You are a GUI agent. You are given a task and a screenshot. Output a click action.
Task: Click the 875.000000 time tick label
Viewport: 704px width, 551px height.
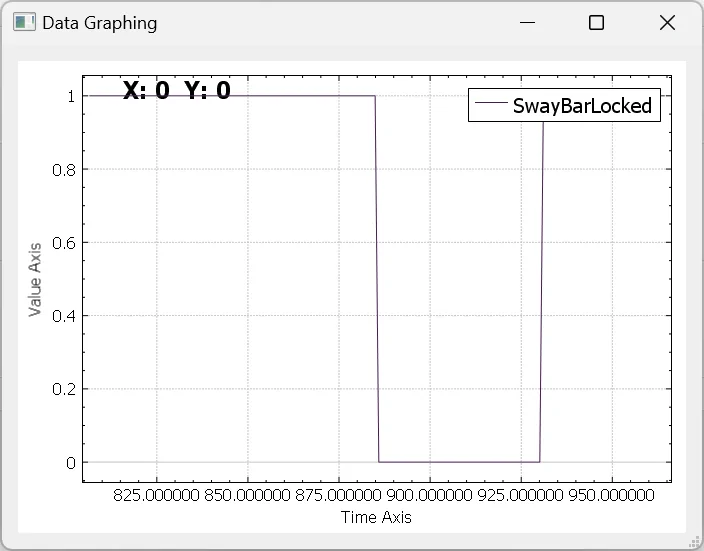click(339, 495)
